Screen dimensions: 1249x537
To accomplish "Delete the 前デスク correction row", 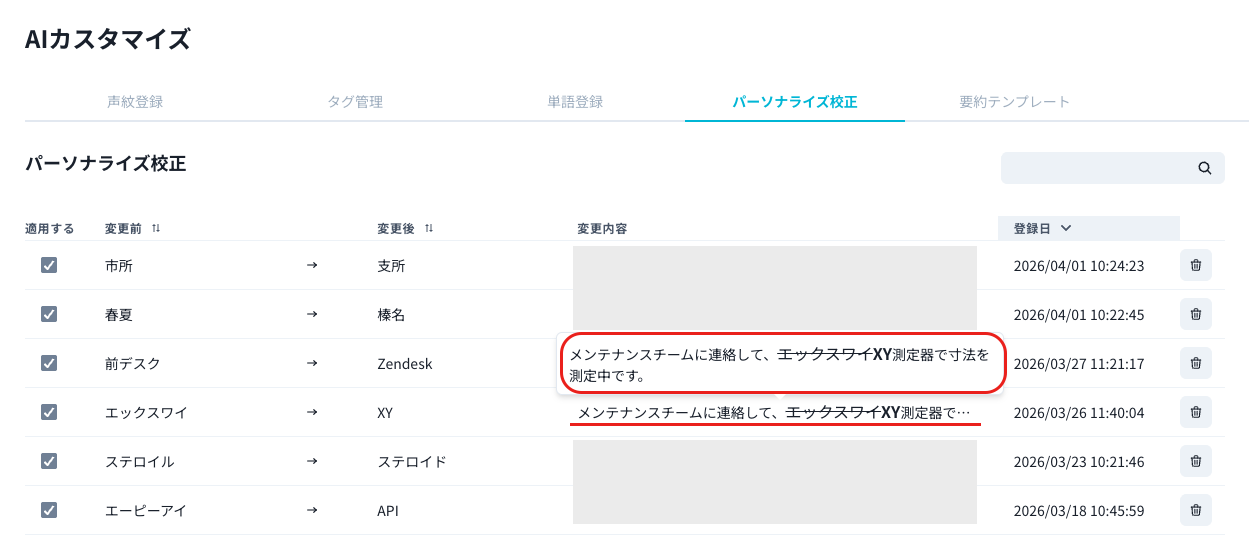I will tap(1195, 363).
